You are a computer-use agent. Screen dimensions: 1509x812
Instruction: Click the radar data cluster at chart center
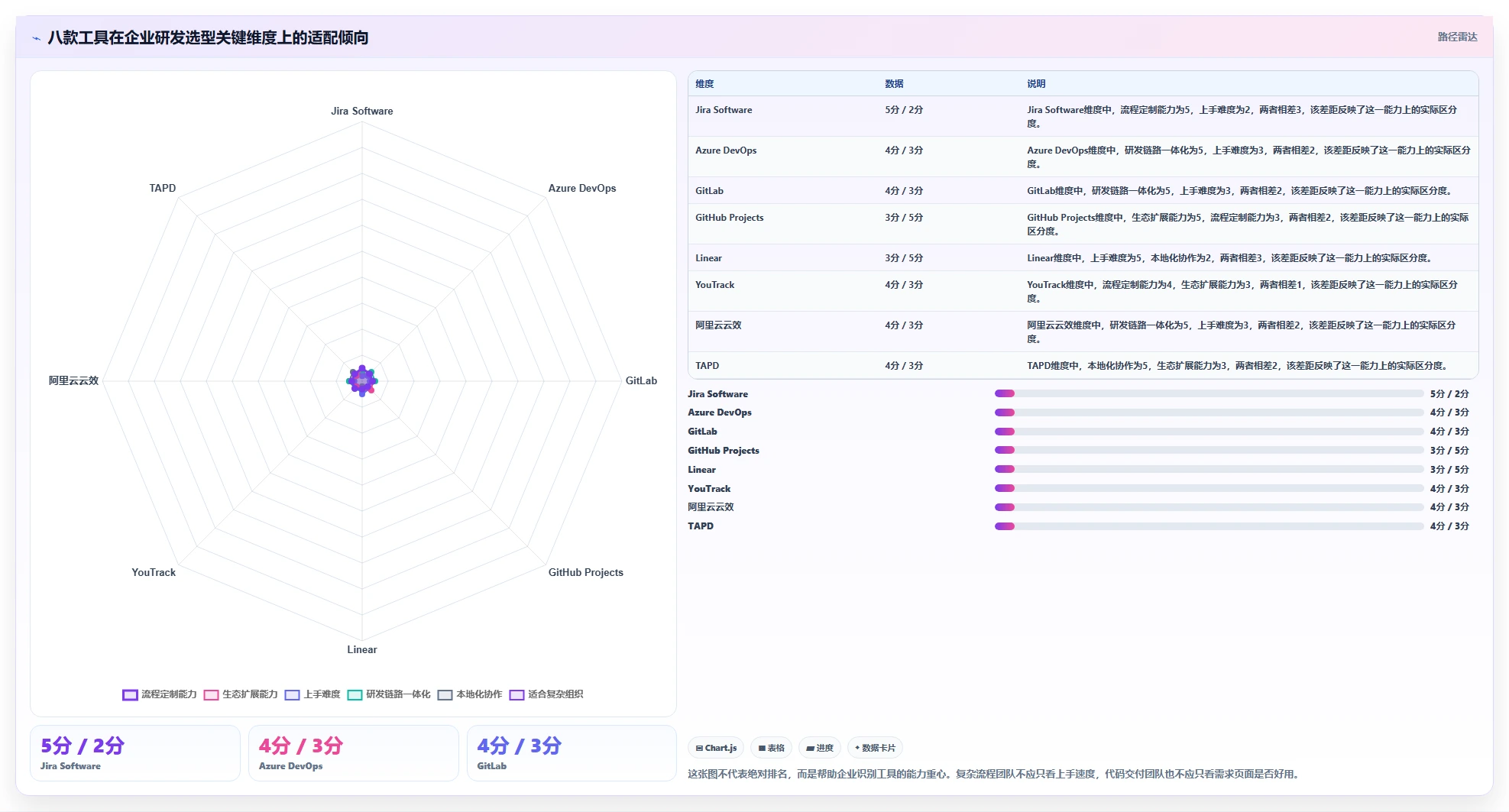362,380
